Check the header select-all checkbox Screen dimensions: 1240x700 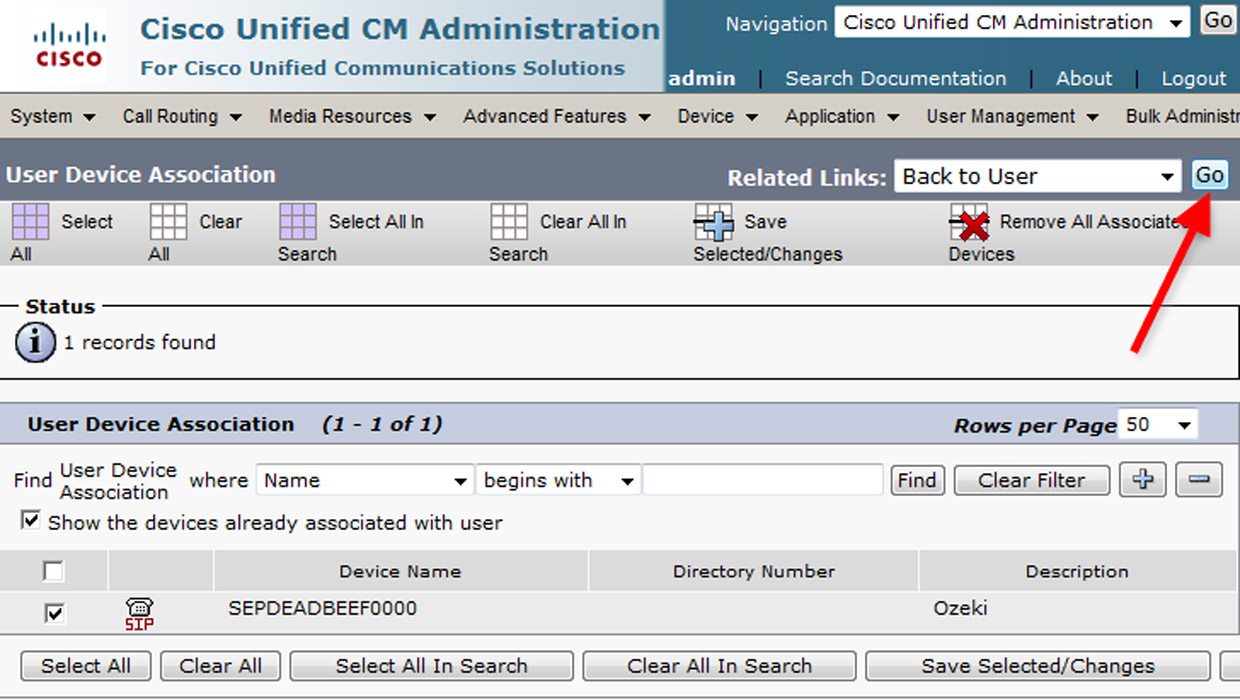(54, 571)
